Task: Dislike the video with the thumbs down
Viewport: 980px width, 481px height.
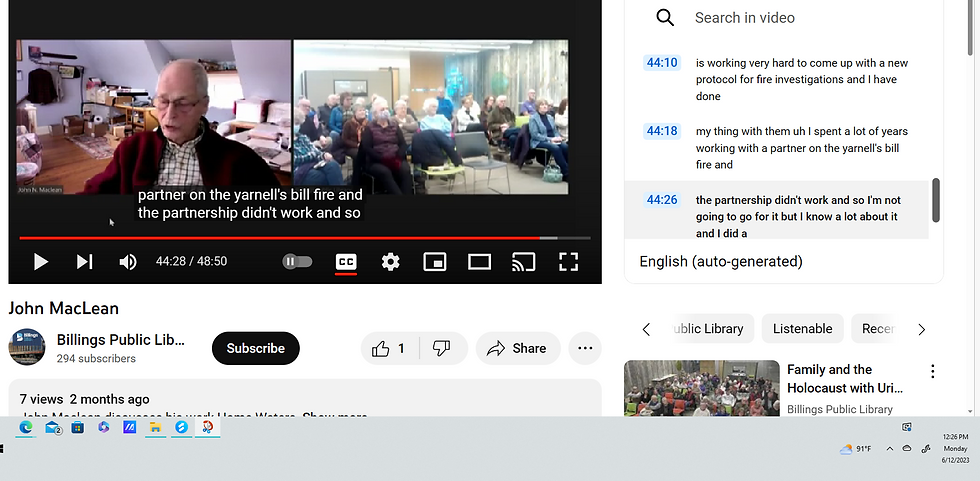Action: (441, 349)
